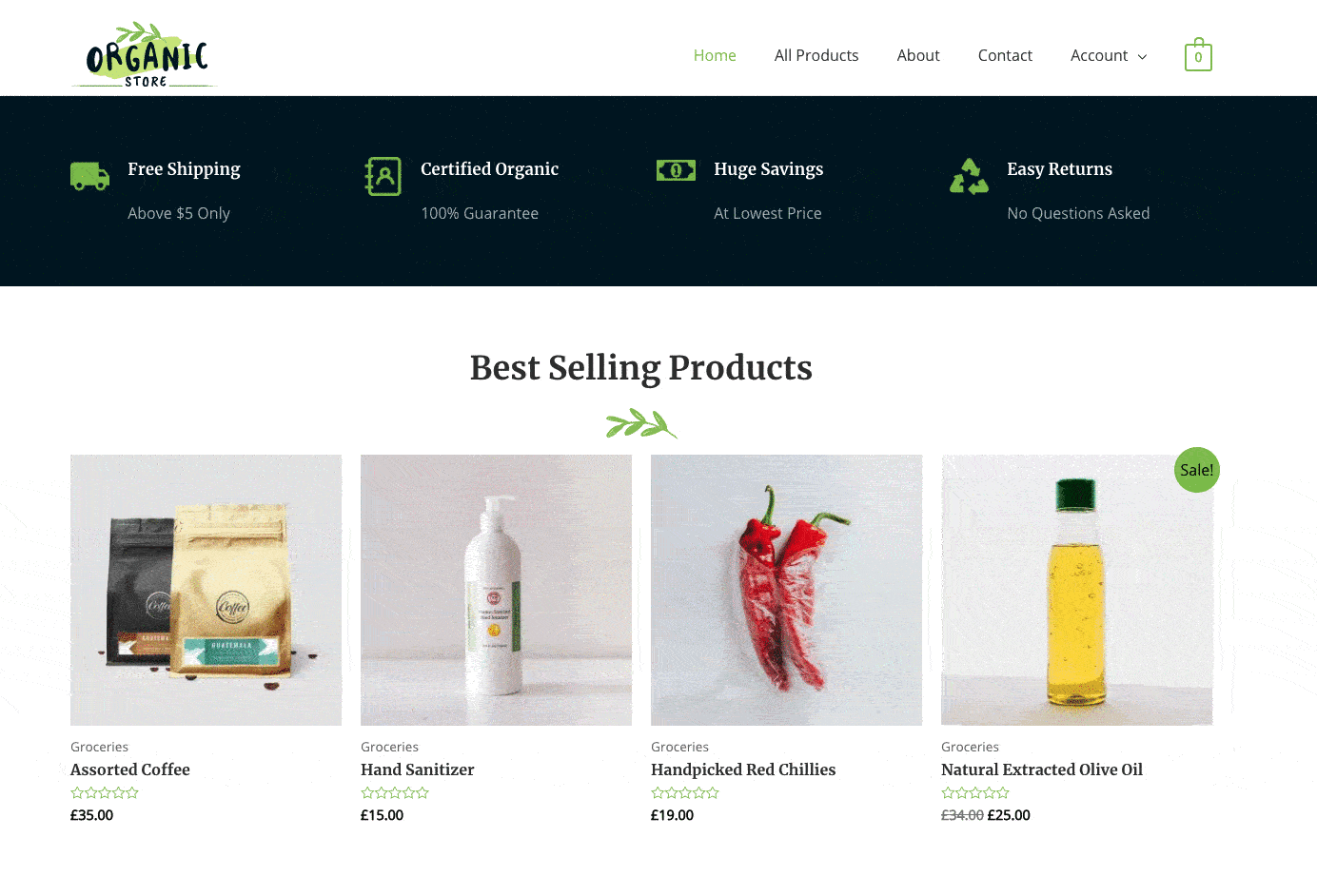Click Groceries category above Assorted Coffee
Image resolution: width=1317 pixels, height=896 pixels.
[99, 747]
